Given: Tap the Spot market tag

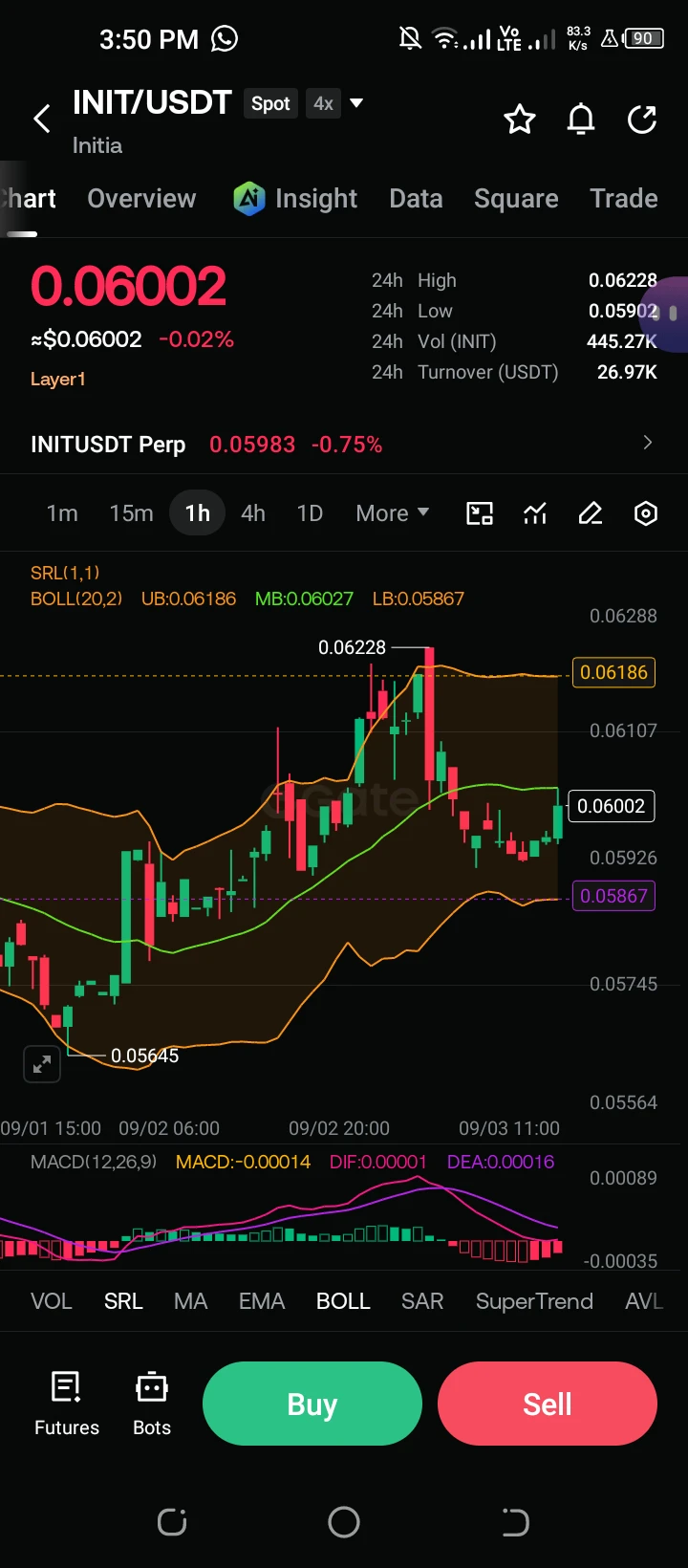Looking at the screenshot, I should click(x=270, y=103).
